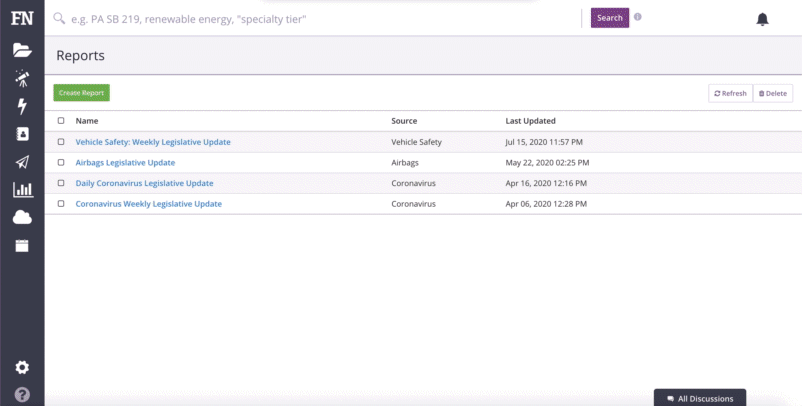Click the help question mark icon
The width and height of the screenshot is (802, 406).
(x=22, y=395)
